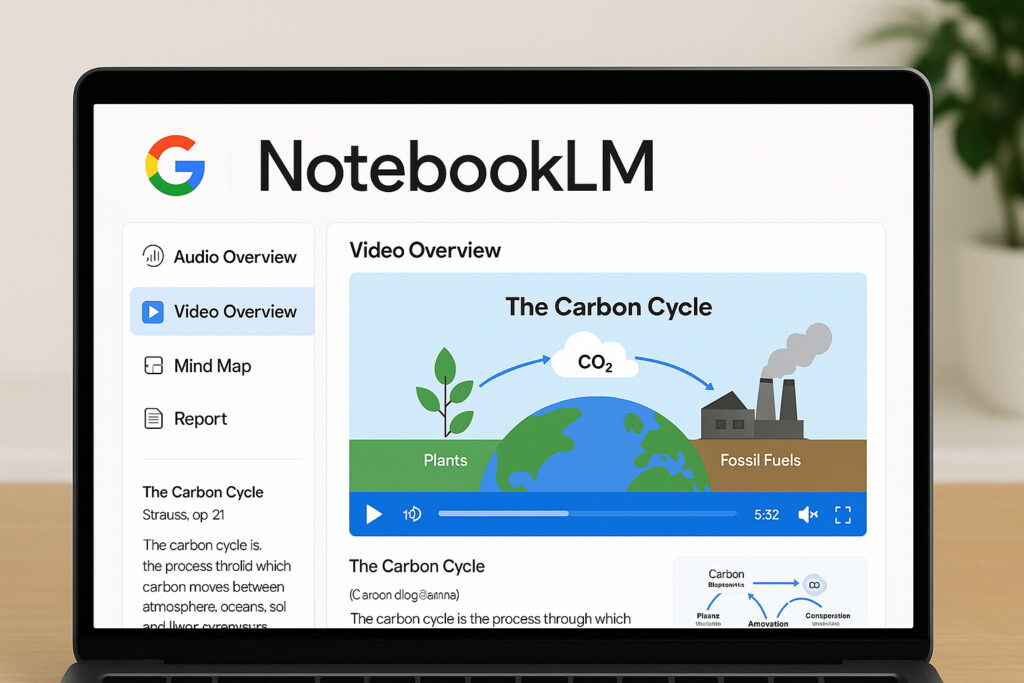1024x683 pixels.
Task: Click the NotebookLM title
Action: (456, 166)
